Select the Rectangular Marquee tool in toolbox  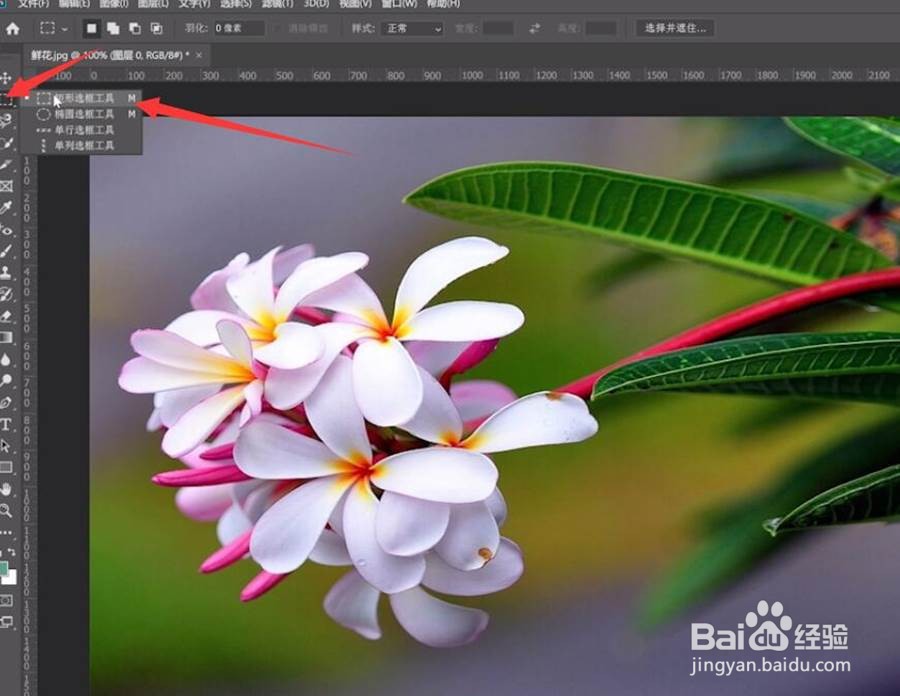click(6, 99)
